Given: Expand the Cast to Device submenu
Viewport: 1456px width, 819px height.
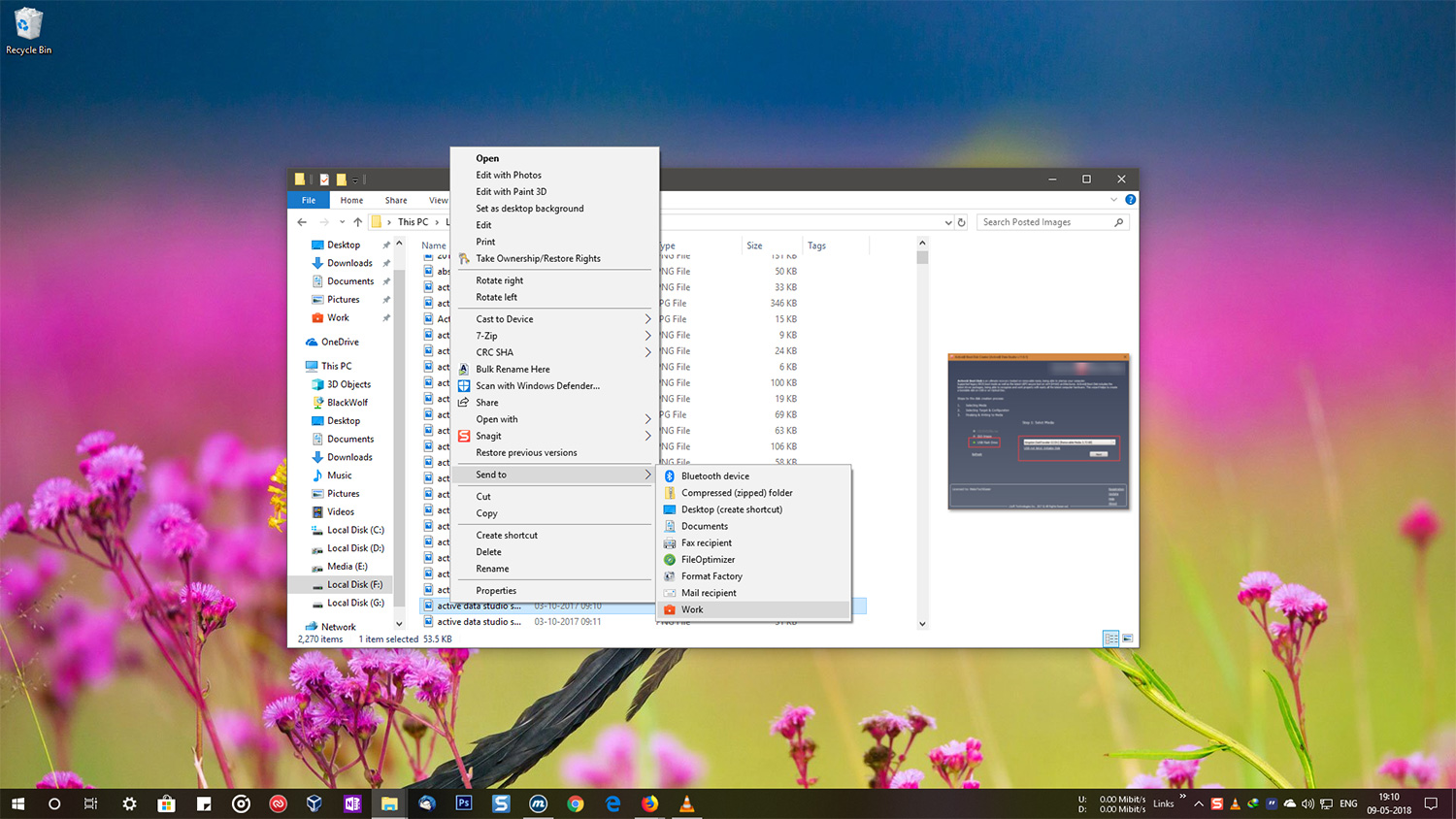Looking at the screenshot, I should (x=648, y=318).
